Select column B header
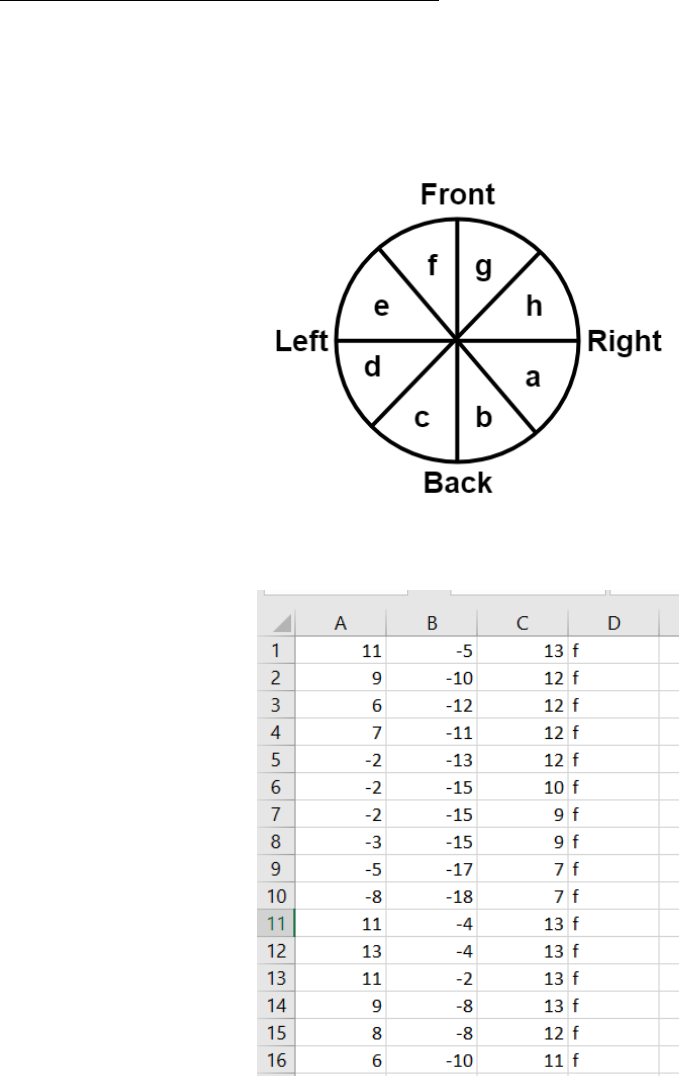Viewport: 679px width, 1076px height. point(432,623)
